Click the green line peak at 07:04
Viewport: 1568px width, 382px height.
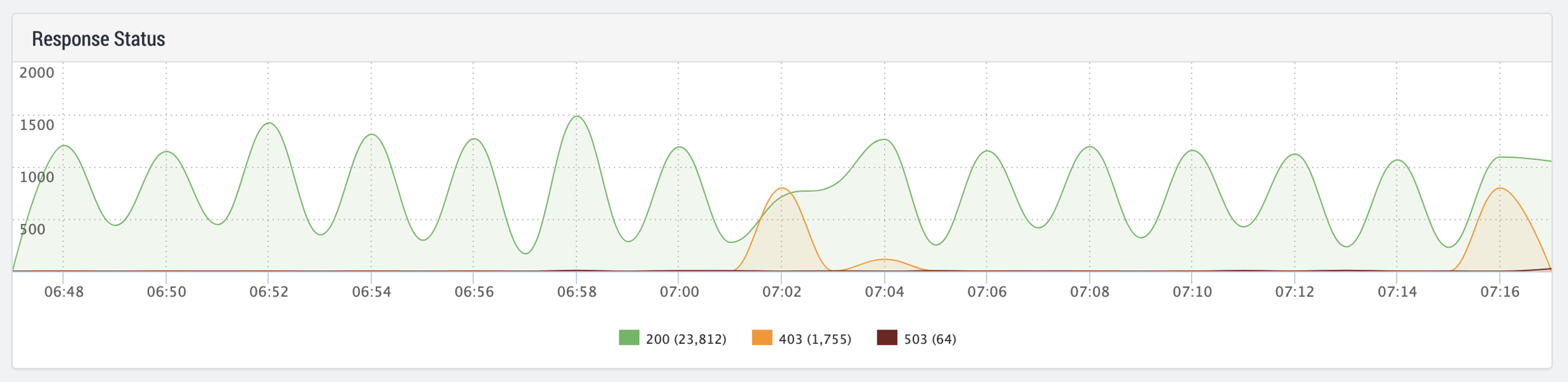click(883, 140)
